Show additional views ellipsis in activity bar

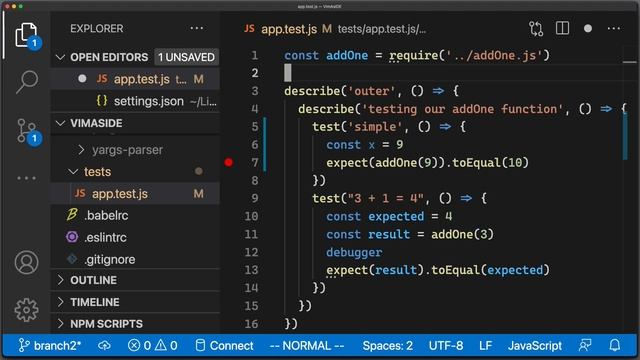(27, 178)
